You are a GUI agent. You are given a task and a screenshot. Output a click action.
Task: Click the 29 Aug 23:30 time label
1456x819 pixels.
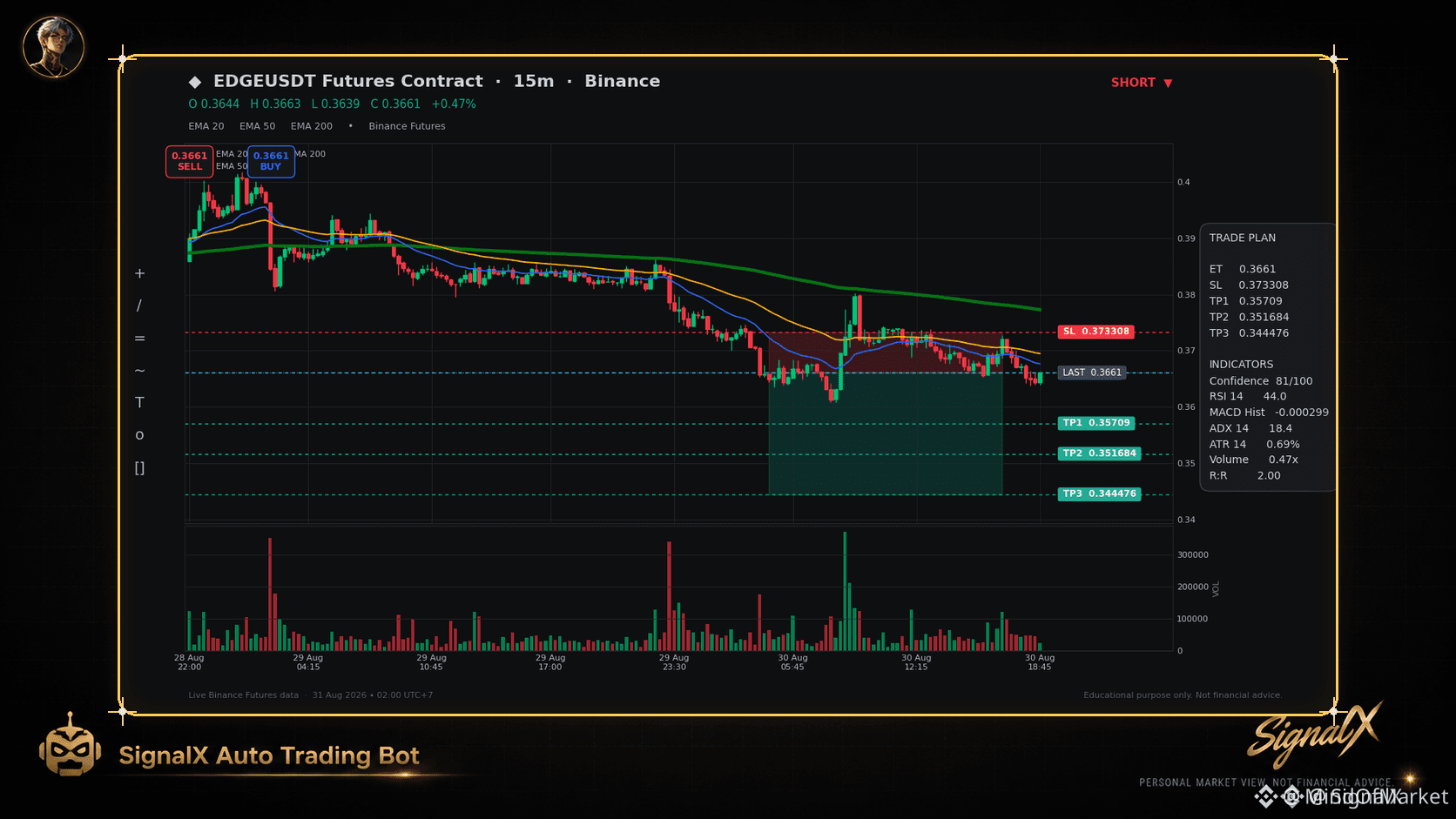tap(674, 662)
